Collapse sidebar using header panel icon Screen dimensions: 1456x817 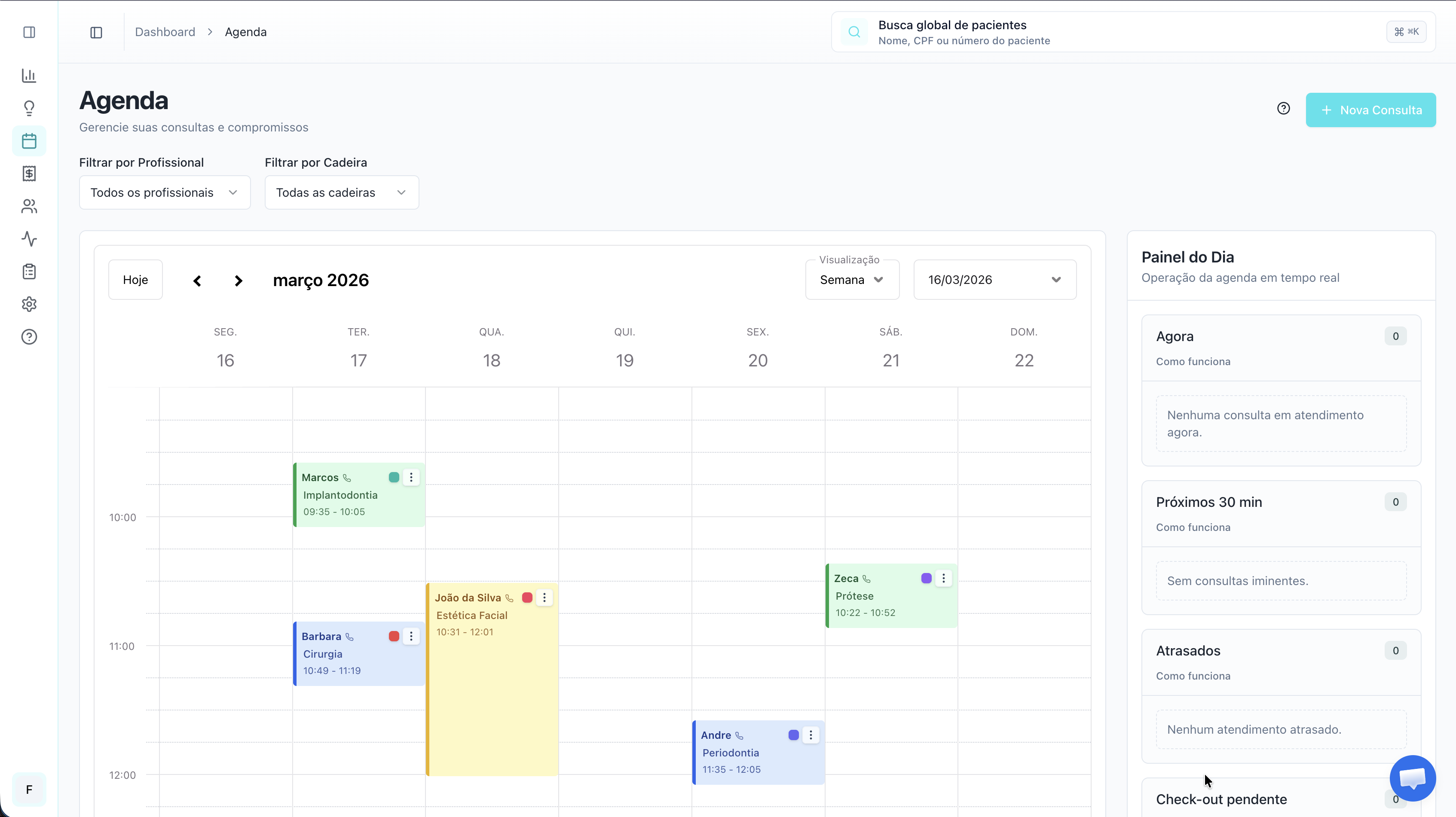[96, 32]
